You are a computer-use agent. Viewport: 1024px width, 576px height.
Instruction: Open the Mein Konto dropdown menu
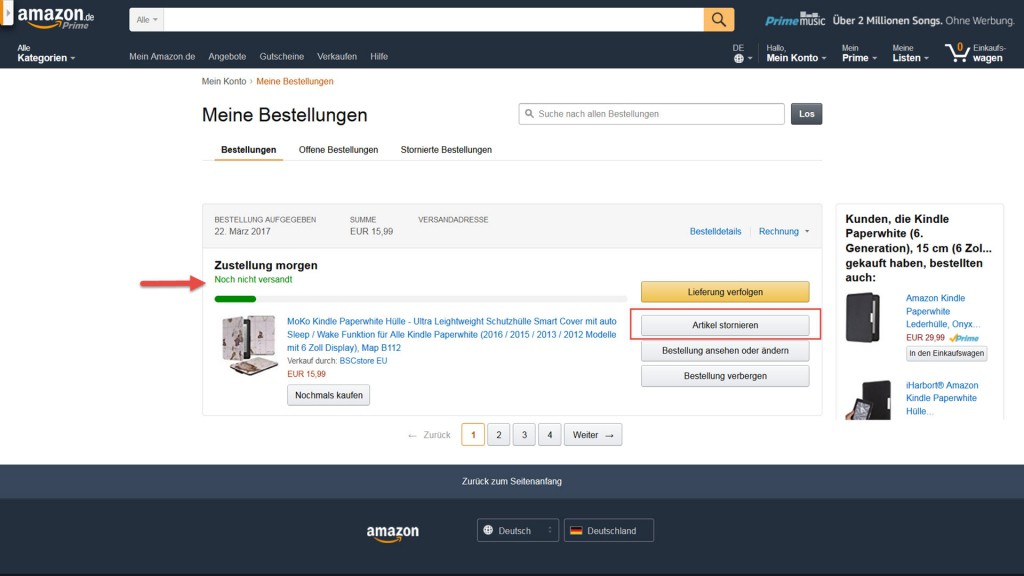(796, 53)
